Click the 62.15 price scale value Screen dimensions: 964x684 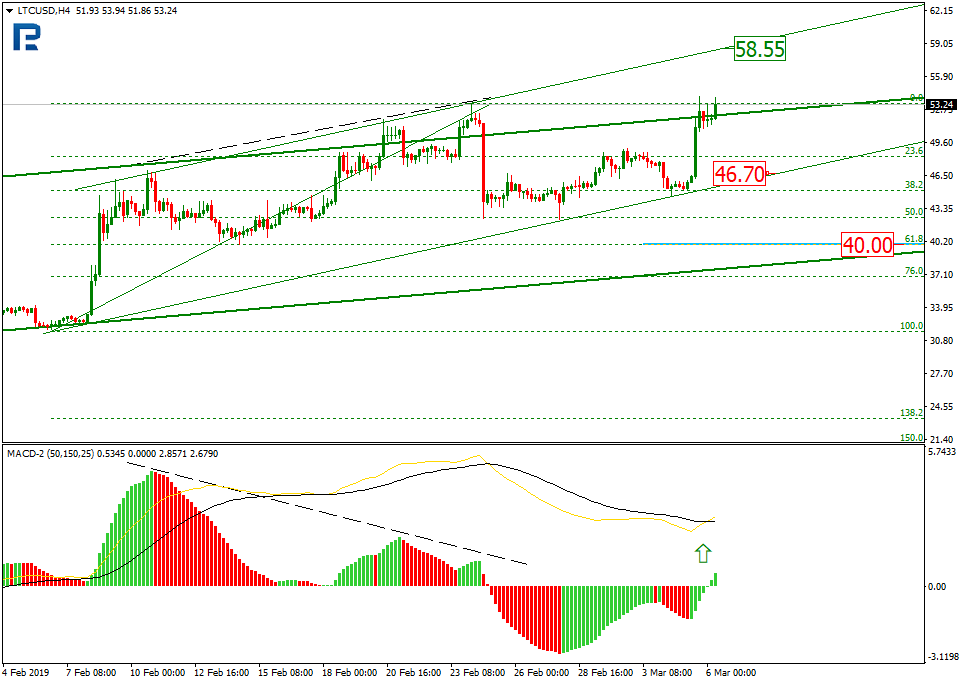942,10
